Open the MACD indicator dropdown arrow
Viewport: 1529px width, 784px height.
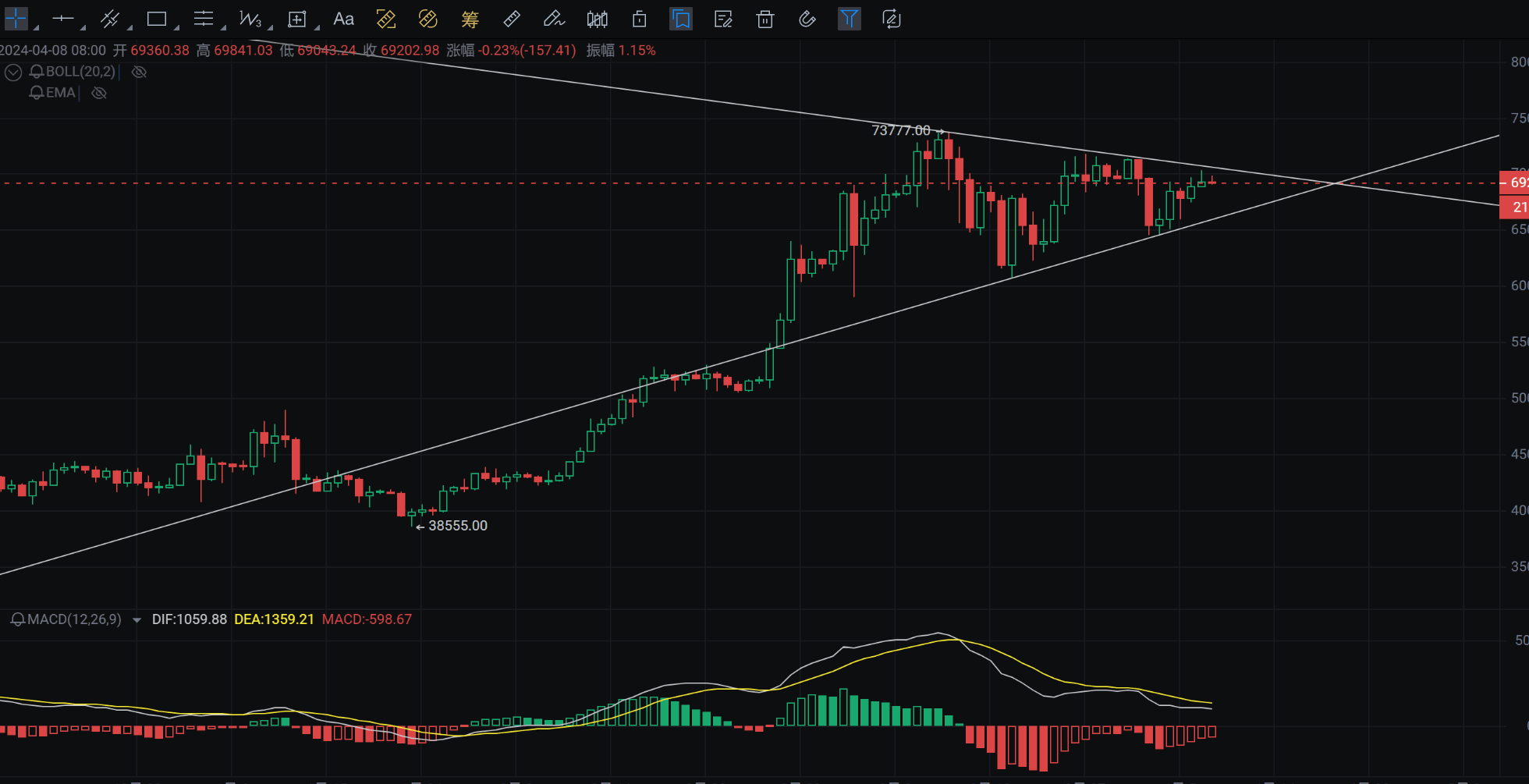pos(137,620)
